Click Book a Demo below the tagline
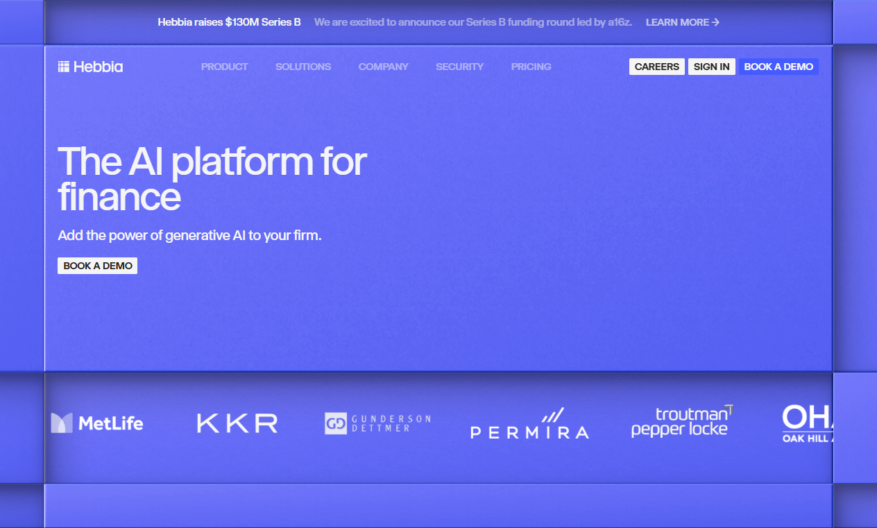Image resolution: width=877 pixels, height=528 pixels. 97,266
